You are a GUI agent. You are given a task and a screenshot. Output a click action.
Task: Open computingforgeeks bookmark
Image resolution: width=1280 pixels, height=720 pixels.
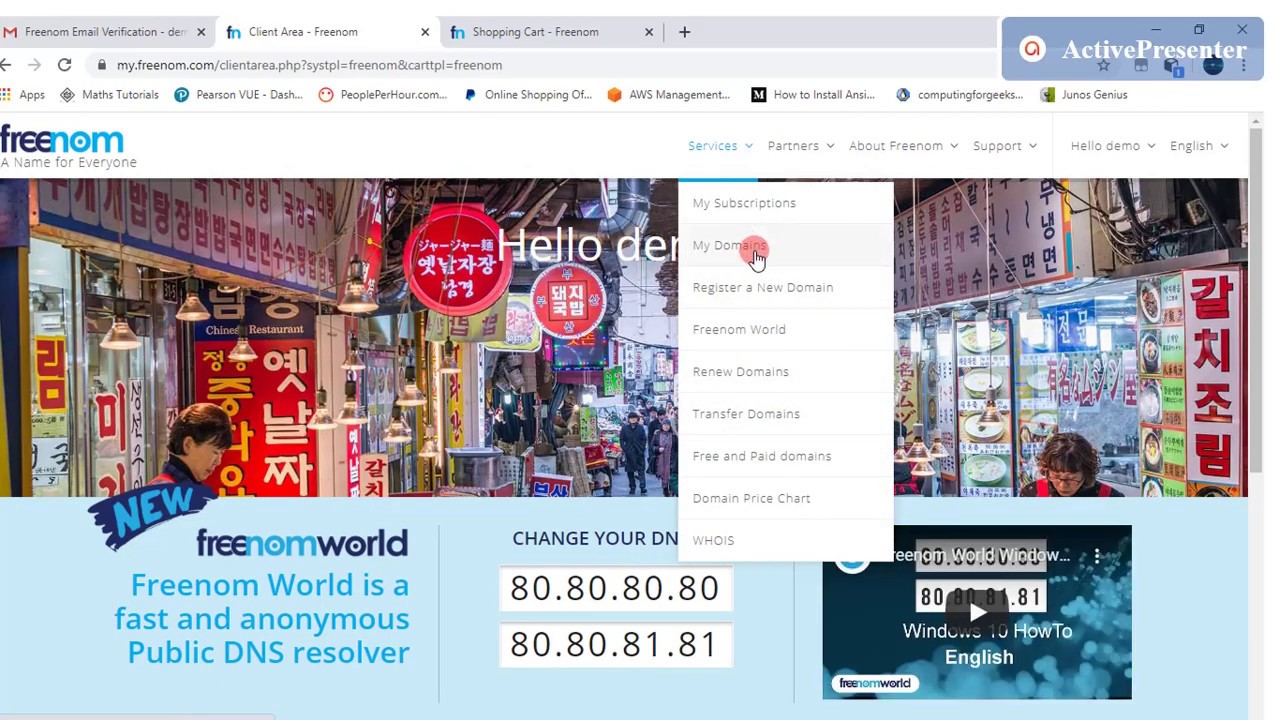[958, 95]
